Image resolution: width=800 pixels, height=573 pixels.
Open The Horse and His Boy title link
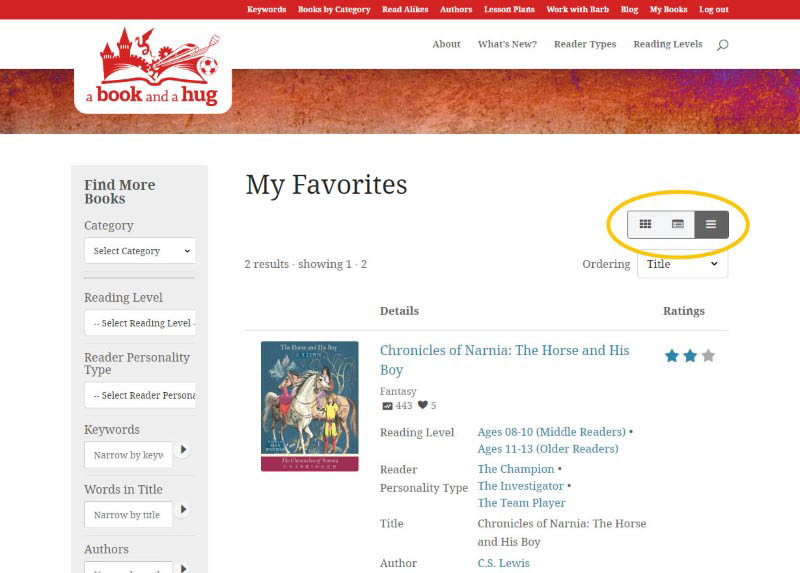pos(504,360)
